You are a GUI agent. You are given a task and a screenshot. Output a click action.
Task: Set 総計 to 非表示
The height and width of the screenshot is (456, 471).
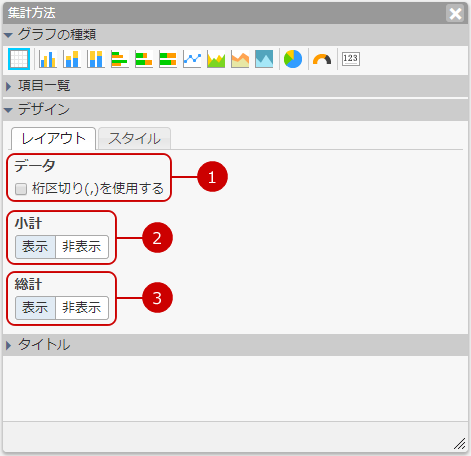(x=82, y=308)
